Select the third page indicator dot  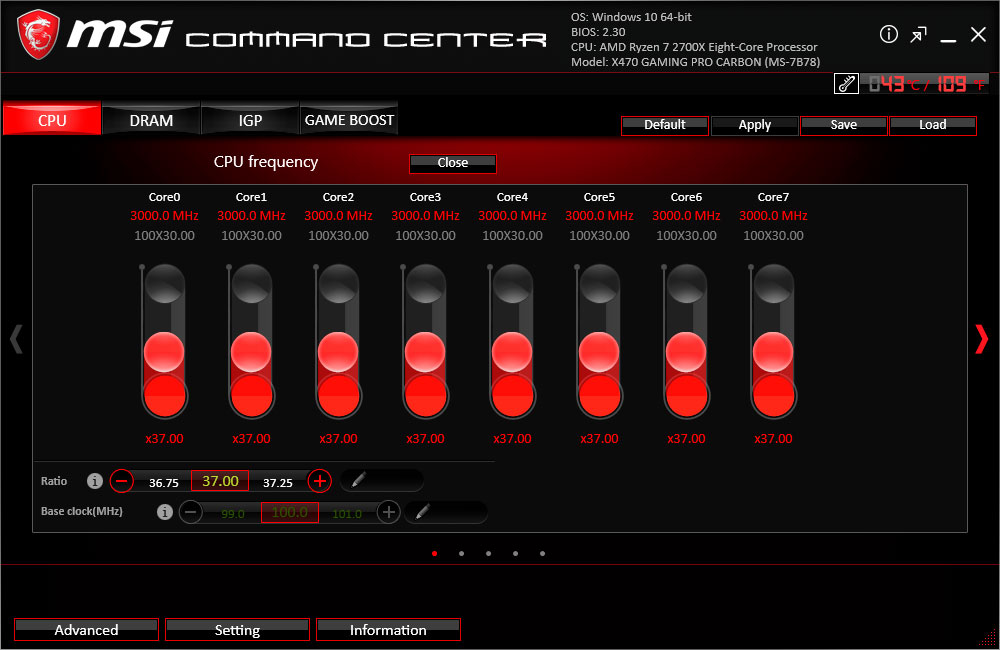click(x=488, y=553)
